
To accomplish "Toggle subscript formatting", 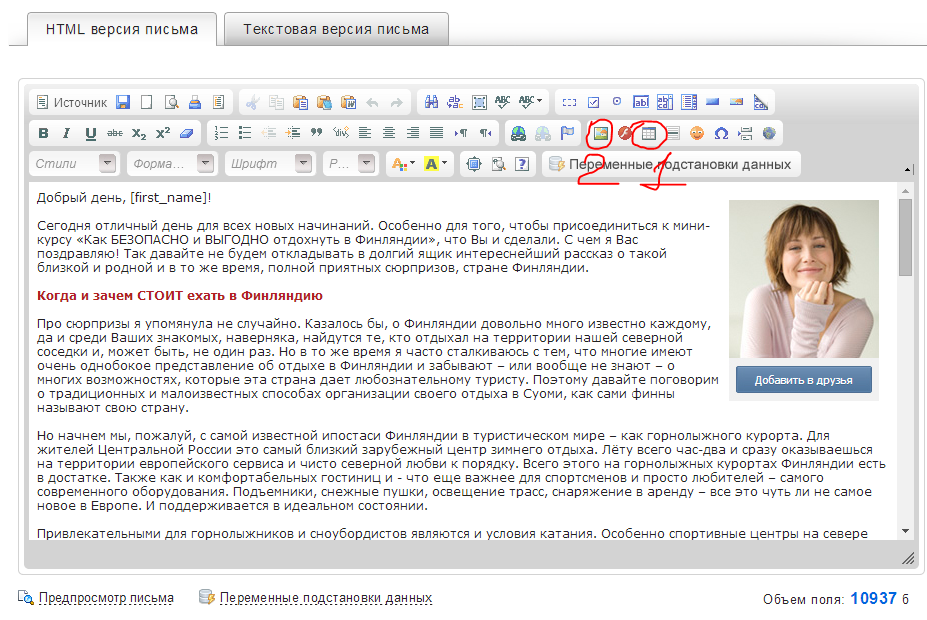I will click(138, 133).
